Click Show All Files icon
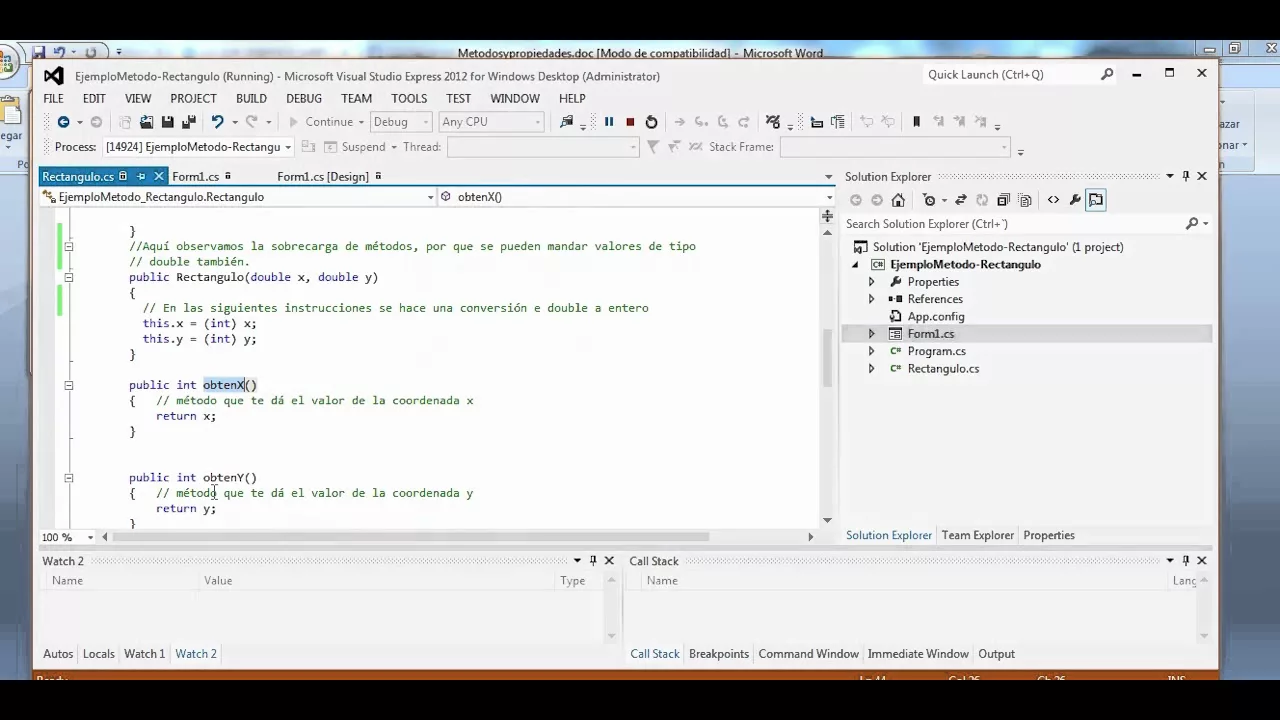Viewport: 1280px width, 720px height. (x=1024, y=200)
